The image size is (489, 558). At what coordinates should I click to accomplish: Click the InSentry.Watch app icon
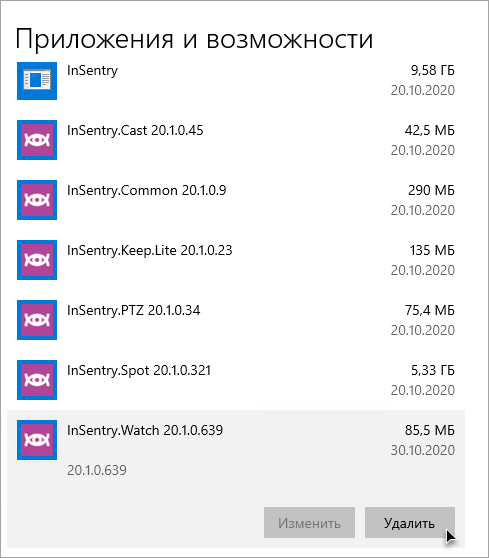37,440
